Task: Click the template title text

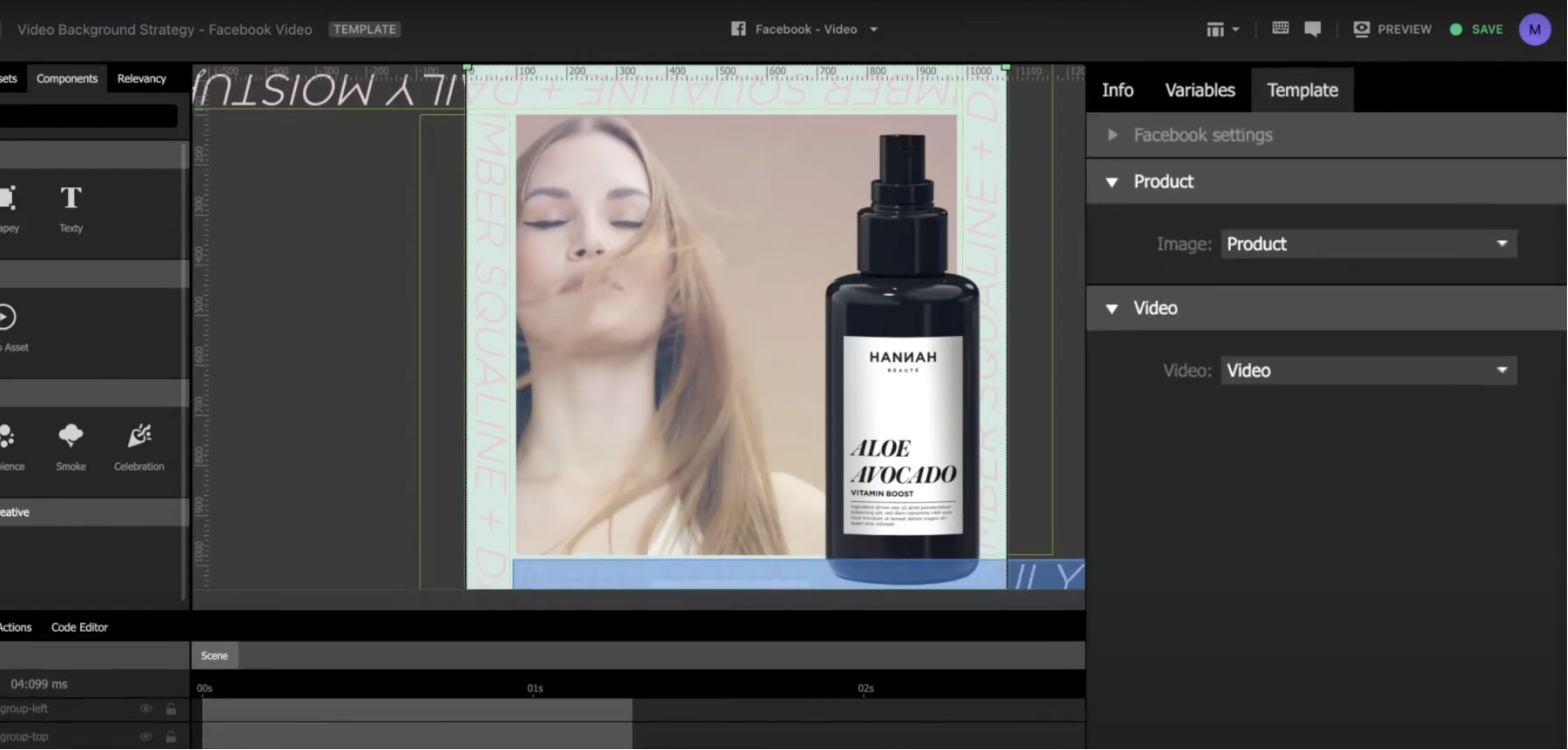Action: pyautogui.click(x=165, y=30)
